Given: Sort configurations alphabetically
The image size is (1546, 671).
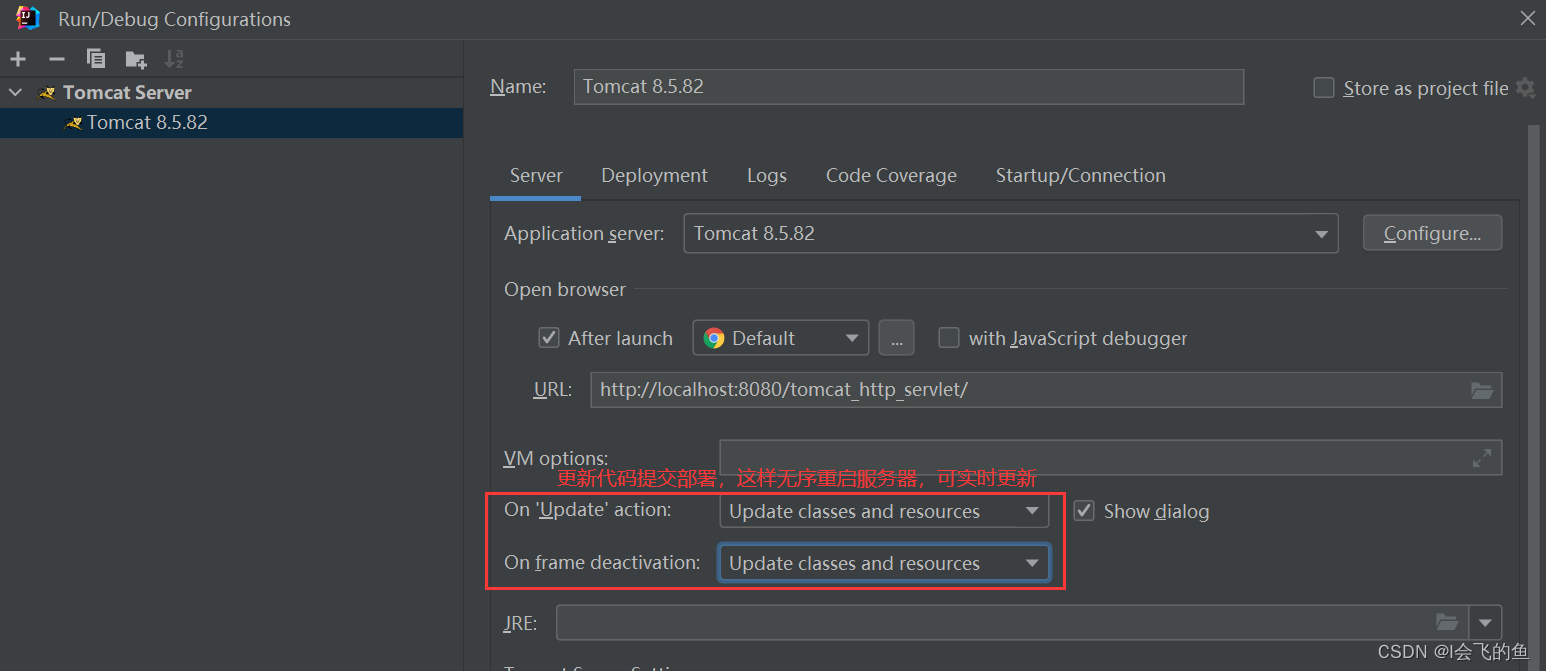Looking at the screenshot, I should (x=174, y=59).
